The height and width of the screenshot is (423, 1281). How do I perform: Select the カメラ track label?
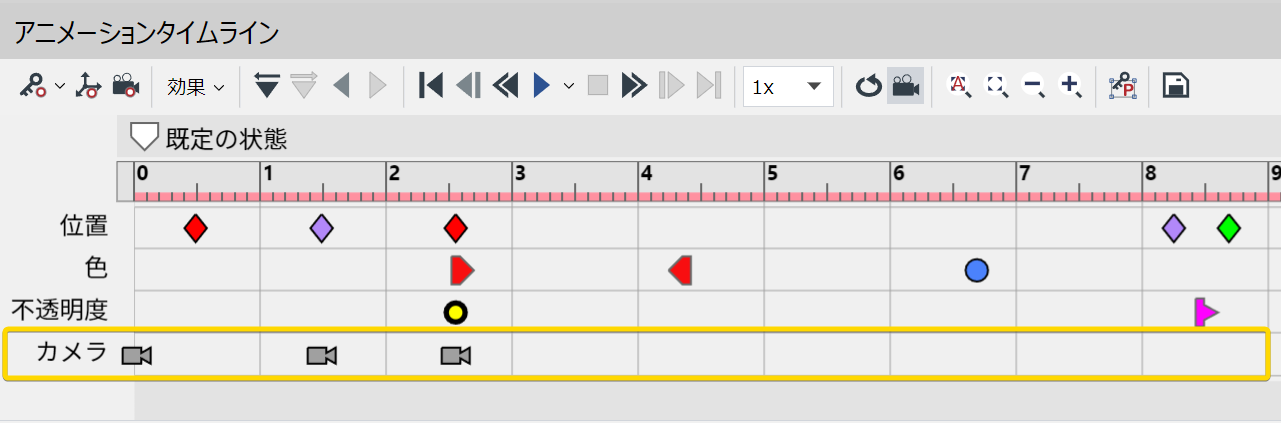(x=70, y=352)
